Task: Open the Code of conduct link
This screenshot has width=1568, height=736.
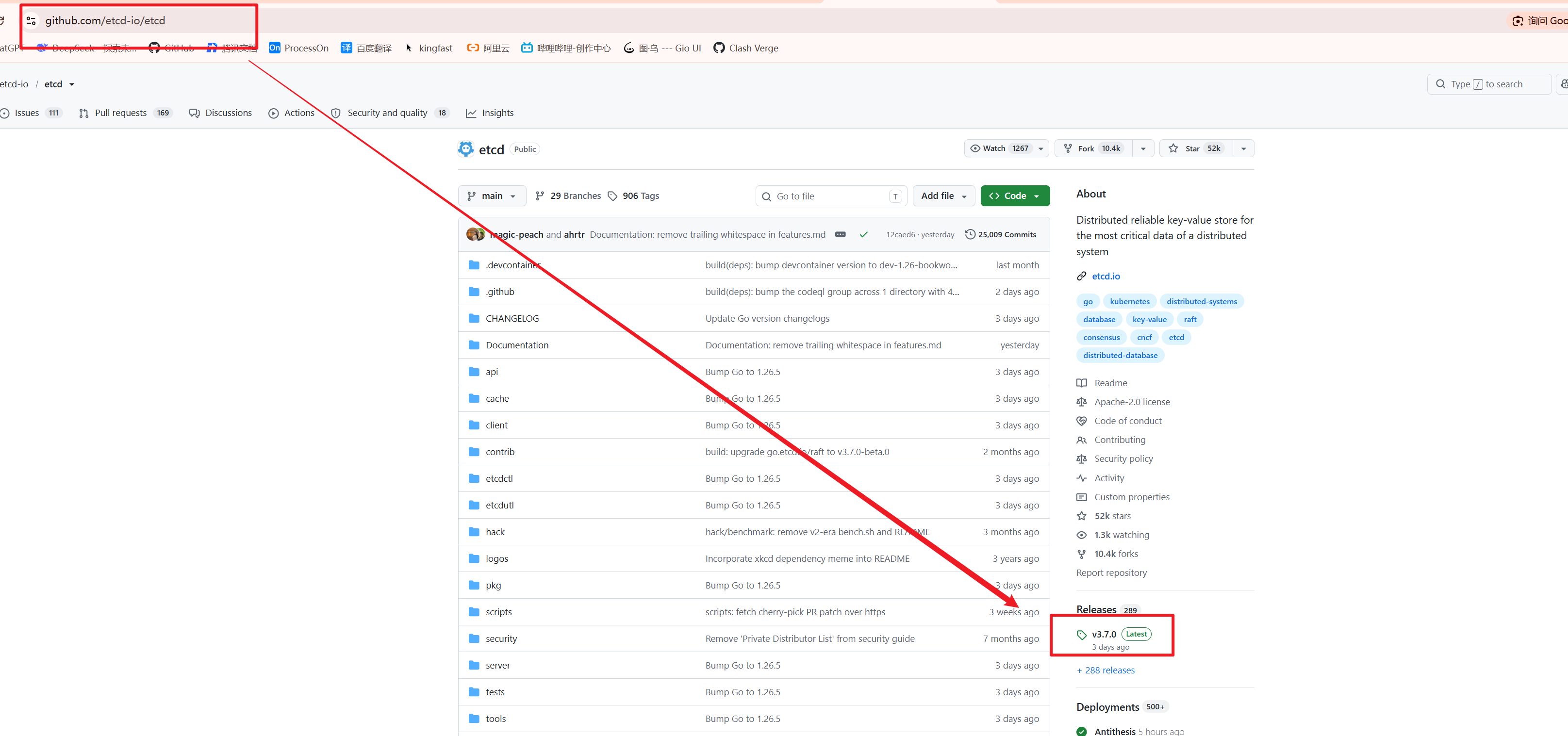Action: click(1127, 421)
